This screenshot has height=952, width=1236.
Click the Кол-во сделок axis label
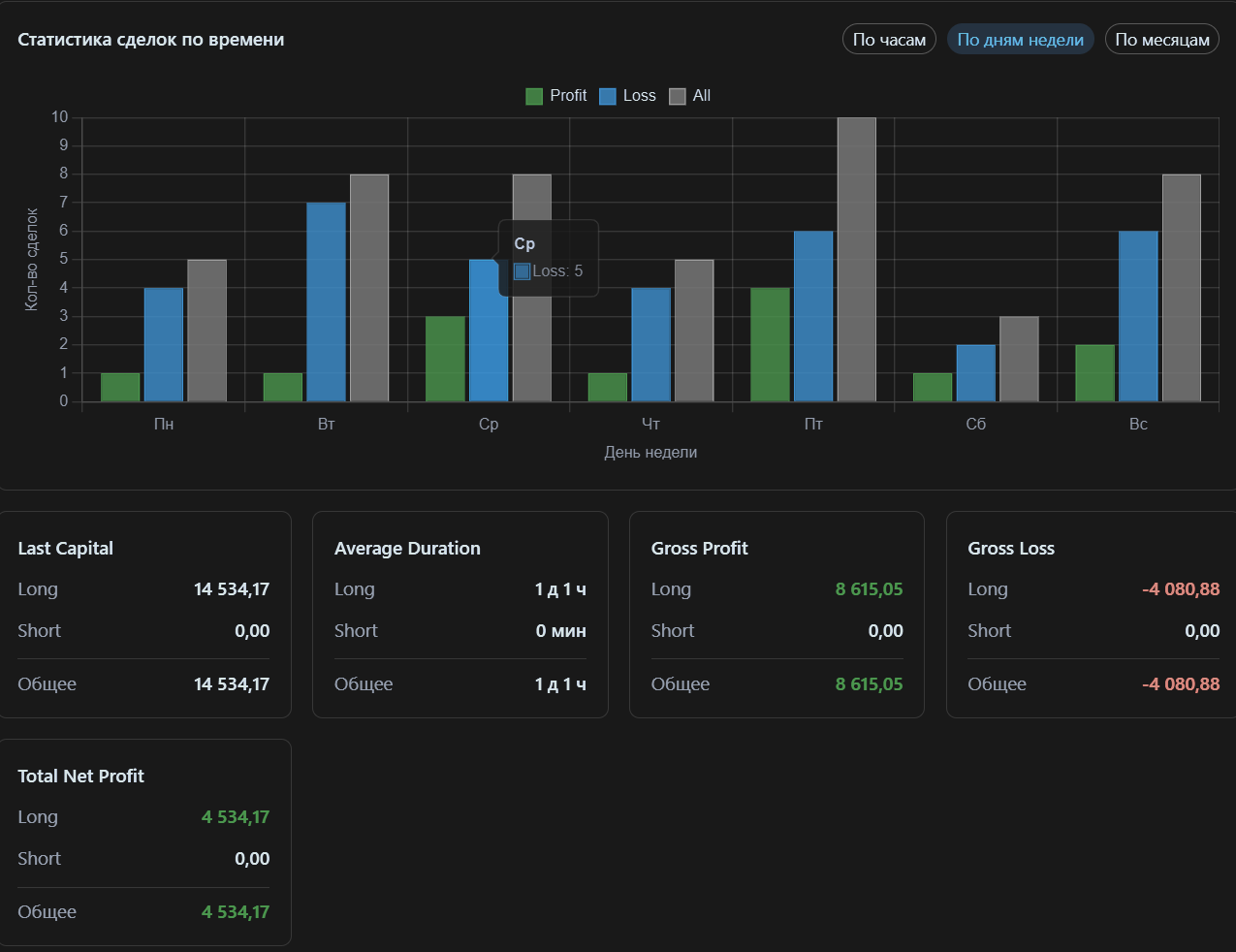pyautogui.click(x=31, y=260)
